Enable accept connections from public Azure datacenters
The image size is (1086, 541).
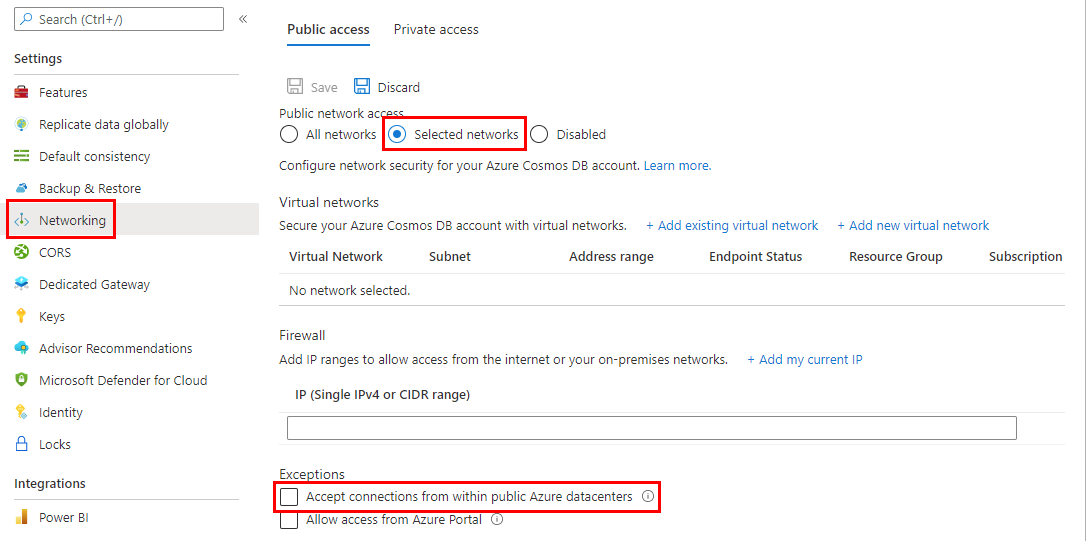coord(289,497)
